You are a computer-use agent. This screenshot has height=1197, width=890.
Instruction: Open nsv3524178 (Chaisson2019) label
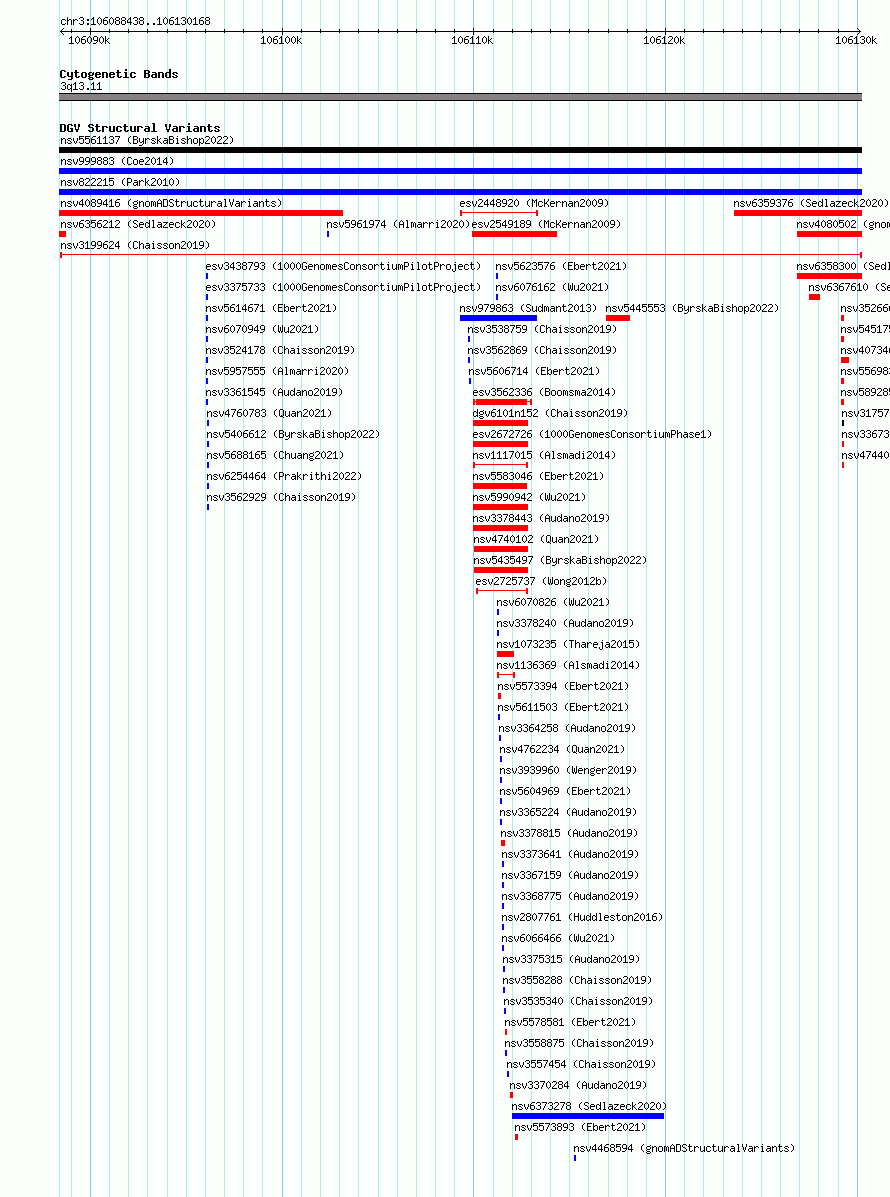tap(280, 350)
